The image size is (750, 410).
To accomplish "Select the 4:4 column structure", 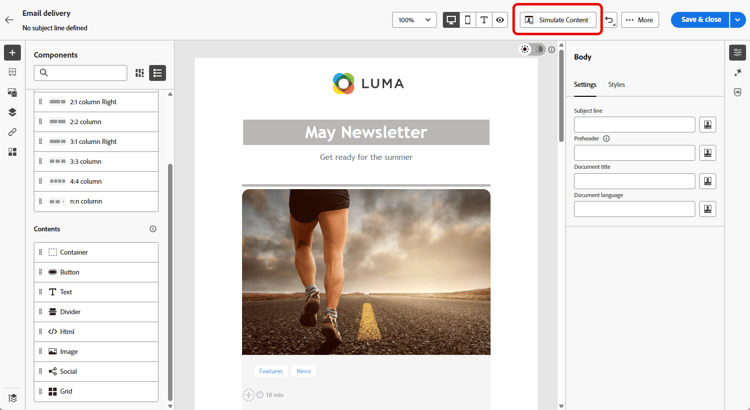I will 96,181.
